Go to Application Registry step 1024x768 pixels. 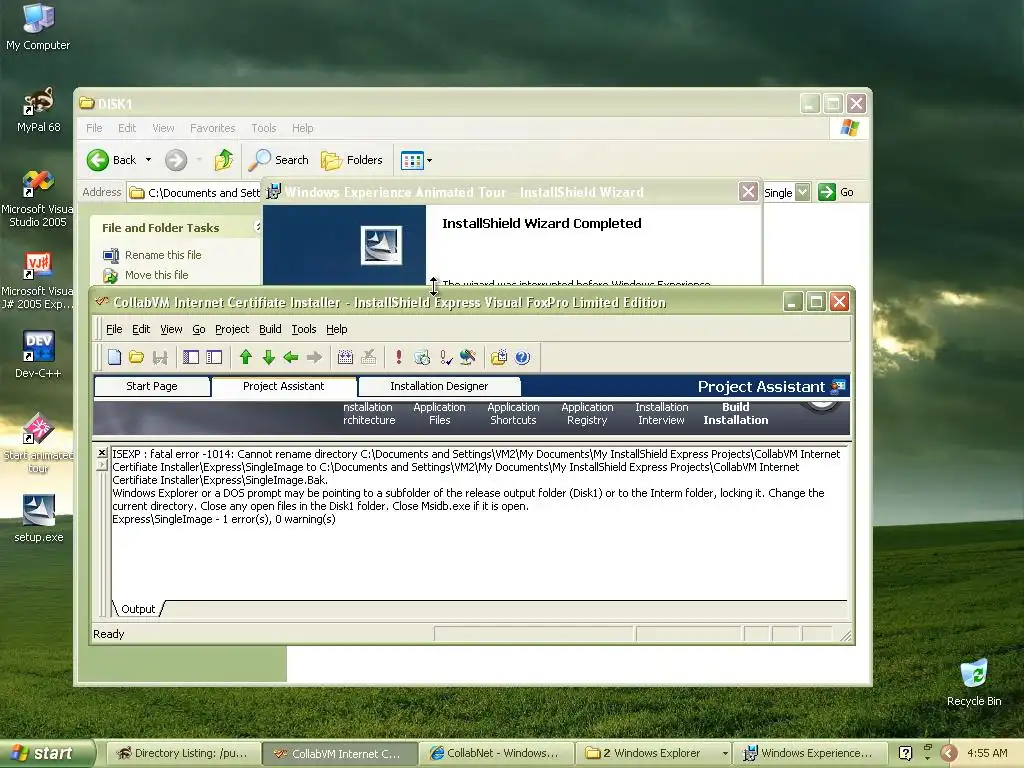click(587, 413)
